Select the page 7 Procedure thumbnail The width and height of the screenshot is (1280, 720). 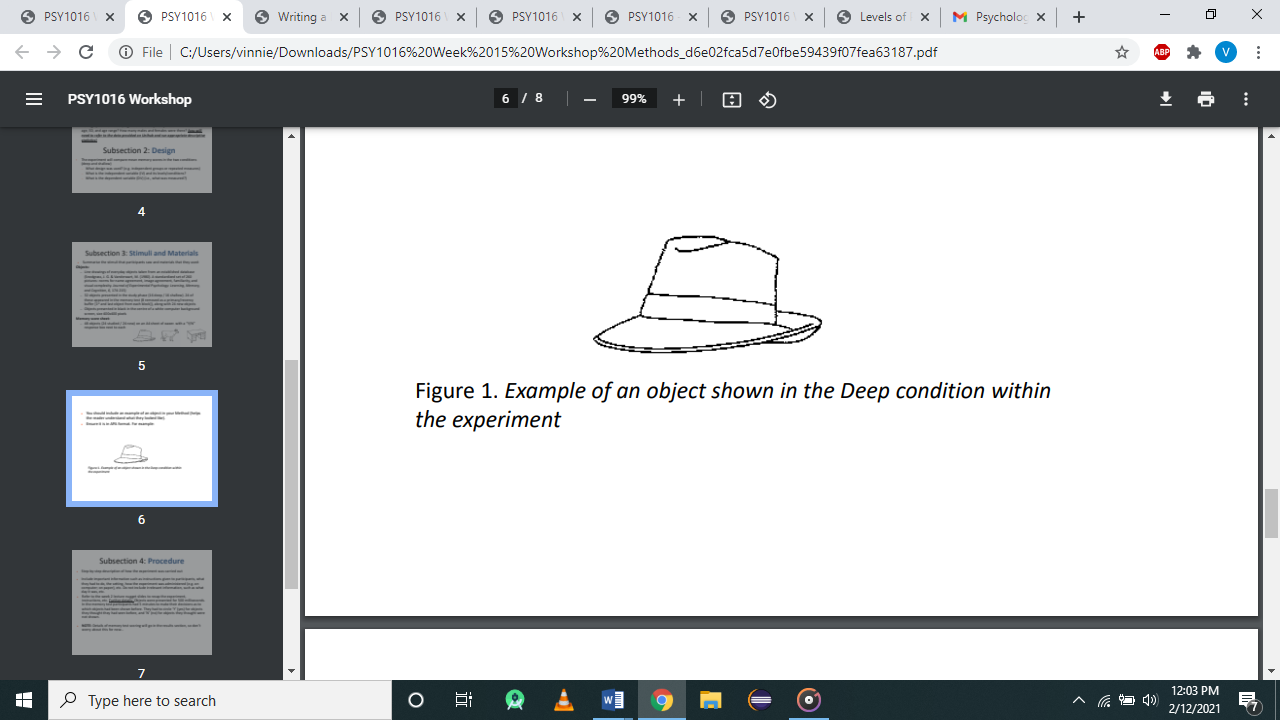141,602
